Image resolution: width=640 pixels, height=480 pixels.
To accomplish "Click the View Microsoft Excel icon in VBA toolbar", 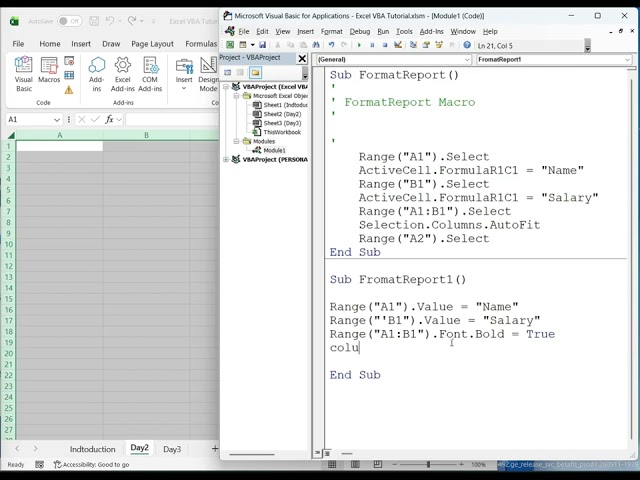I will coord(230,45).
